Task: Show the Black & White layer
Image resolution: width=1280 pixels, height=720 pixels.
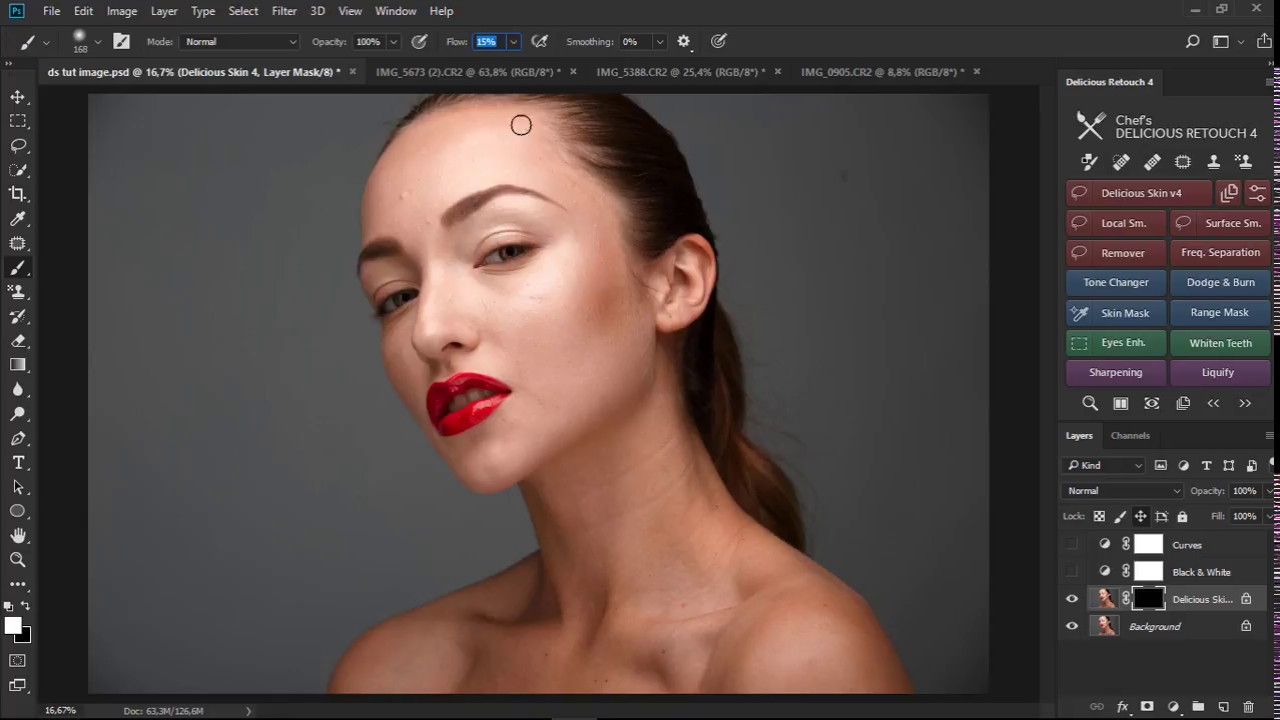Action: tap(1072, 572)
